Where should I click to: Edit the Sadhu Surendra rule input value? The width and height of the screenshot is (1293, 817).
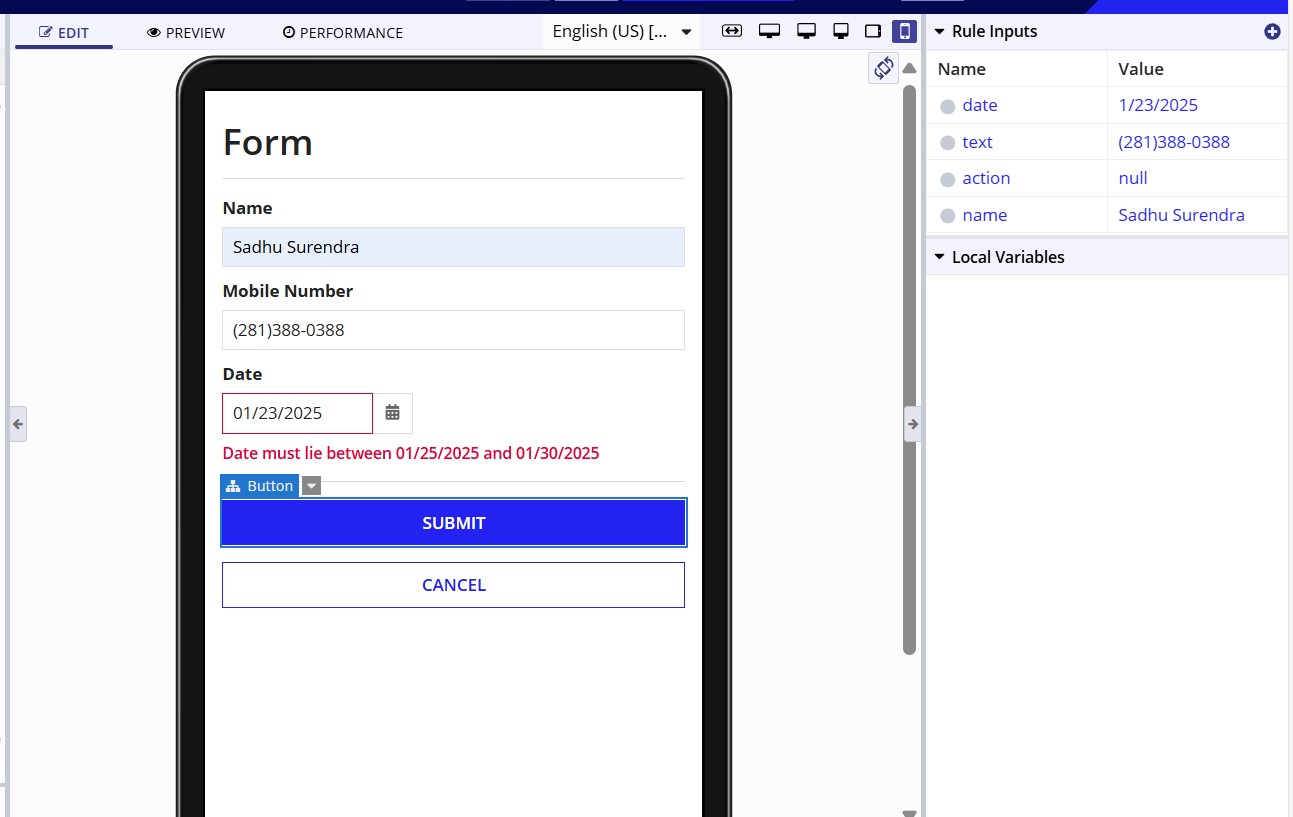point(1181,215)
